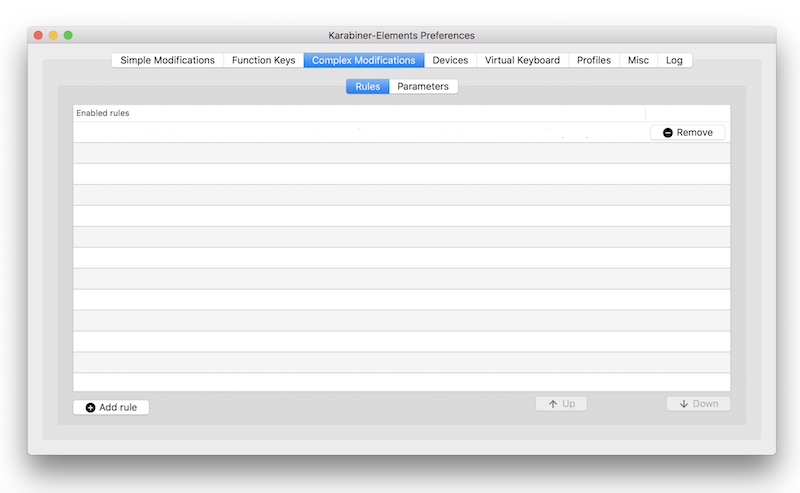Switch to the Profiles tab
Viewport: 800px width, 493px height.
[594, 60]
